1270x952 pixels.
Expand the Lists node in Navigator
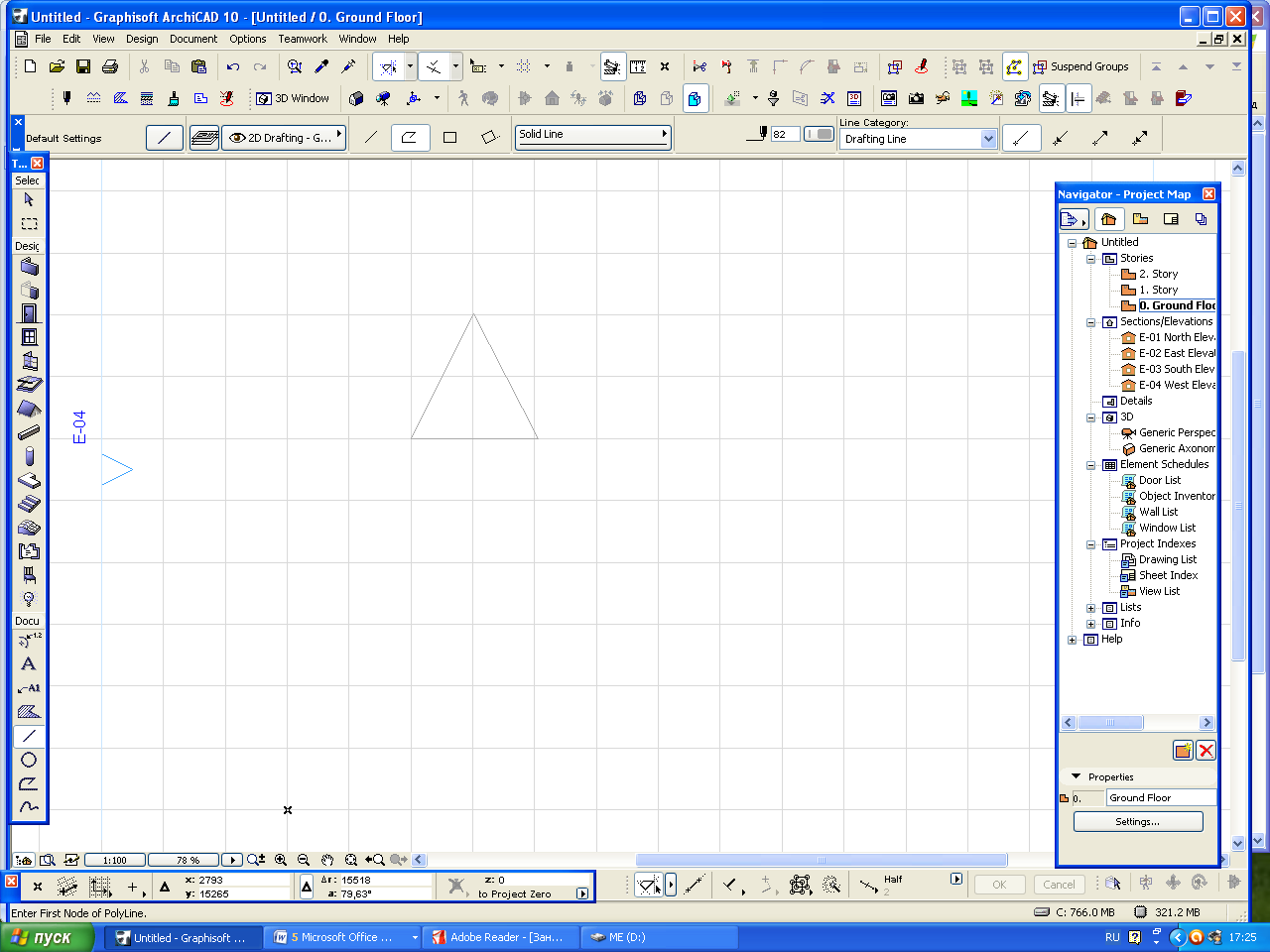click(1090, 608)
